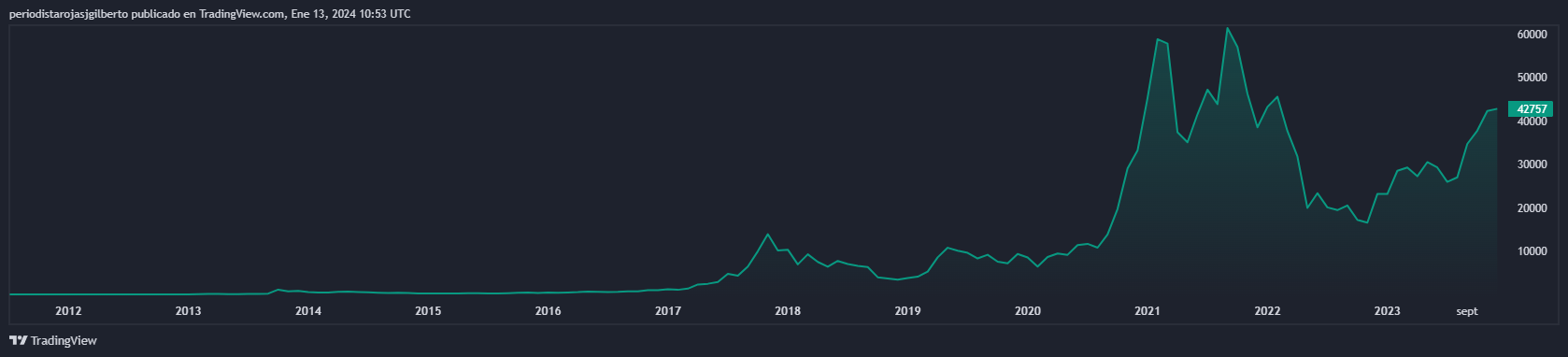Click the 2023 year label on time axis
This screenshot has height=357, width=1568.
(x=1387, y=311)
